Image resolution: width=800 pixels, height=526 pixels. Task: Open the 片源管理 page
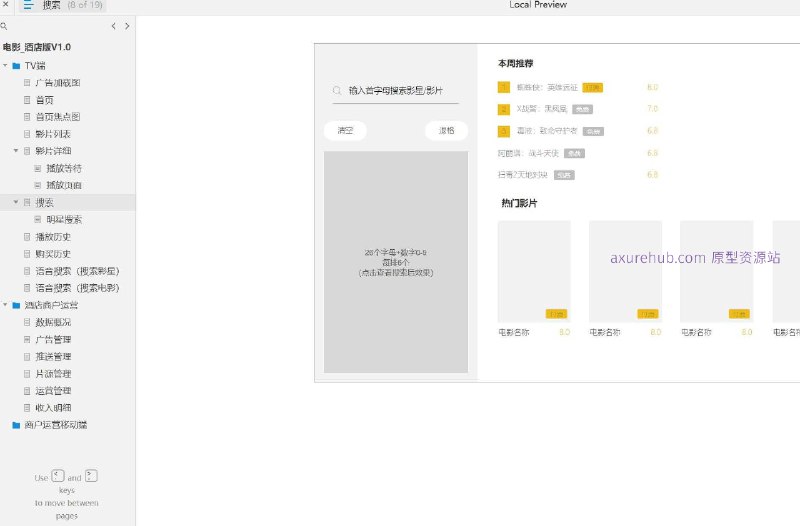point(53,374)
